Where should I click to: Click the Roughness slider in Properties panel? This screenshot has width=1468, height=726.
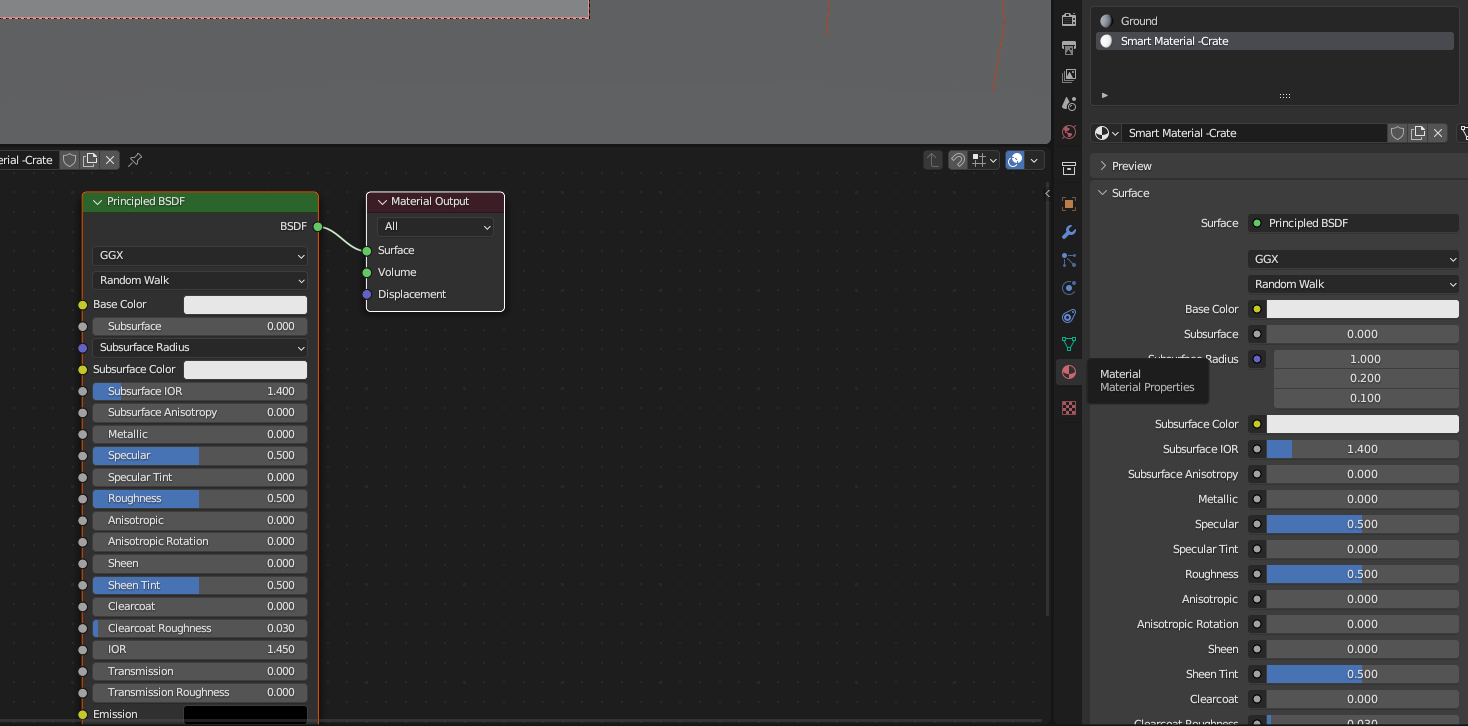(x=1362, y=574)
